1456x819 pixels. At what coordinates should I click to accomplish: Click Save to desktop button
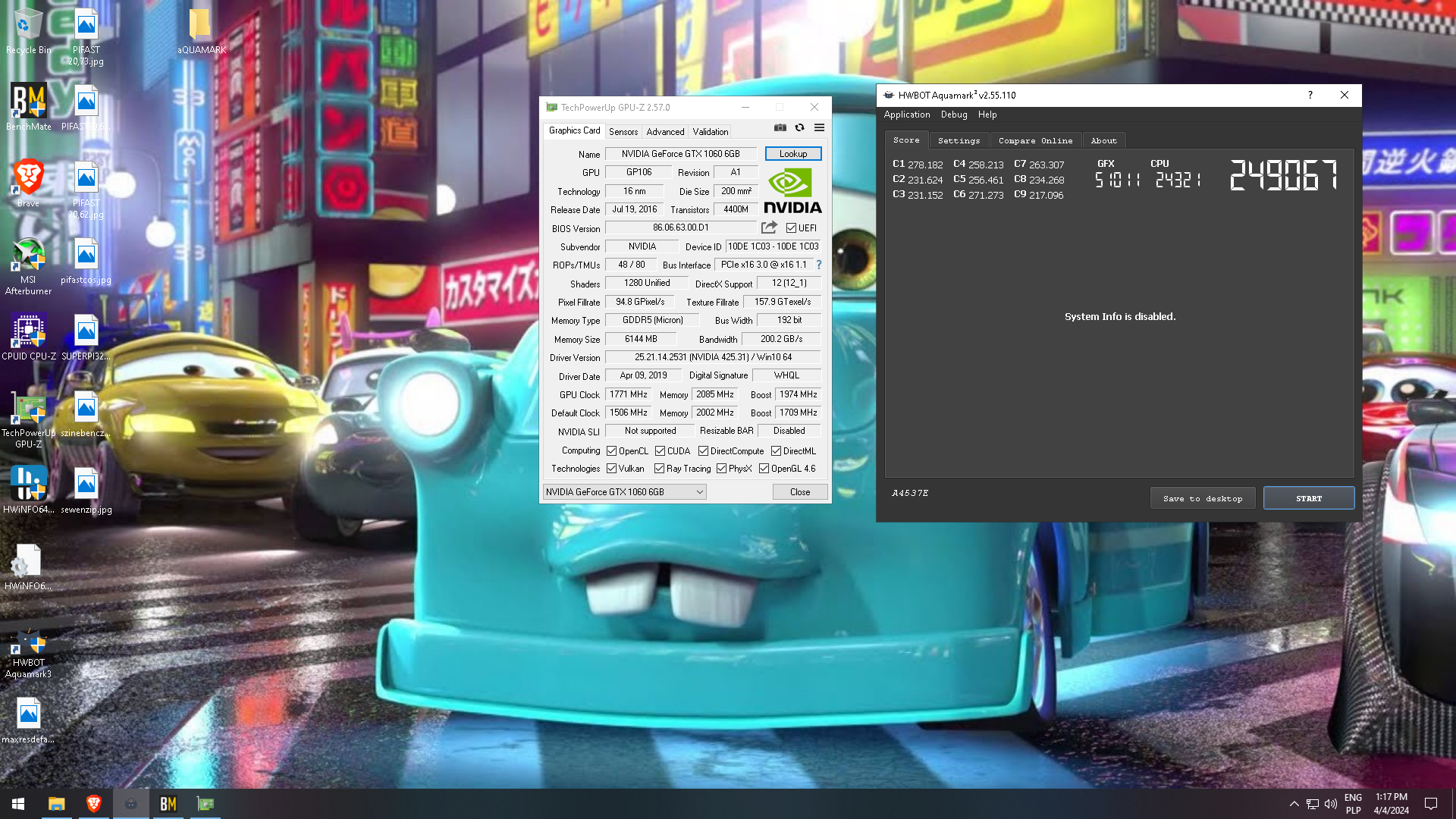[x=1203, y=498]
